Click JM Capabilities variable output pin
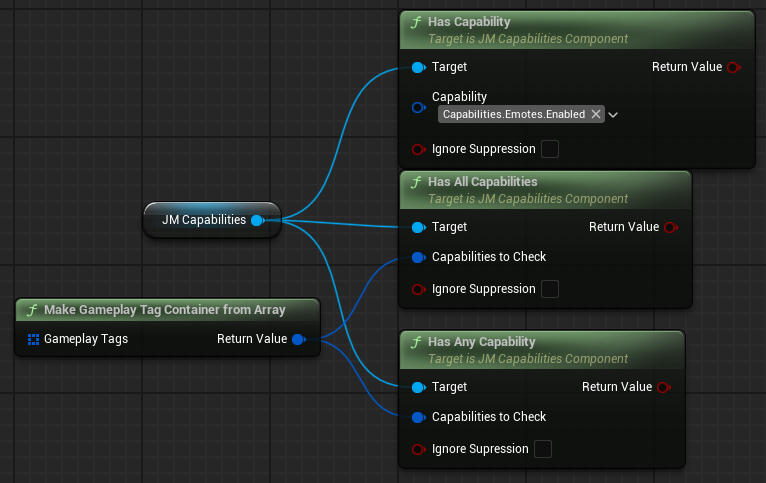The image size is (766, 483). [x=257, y=220]
